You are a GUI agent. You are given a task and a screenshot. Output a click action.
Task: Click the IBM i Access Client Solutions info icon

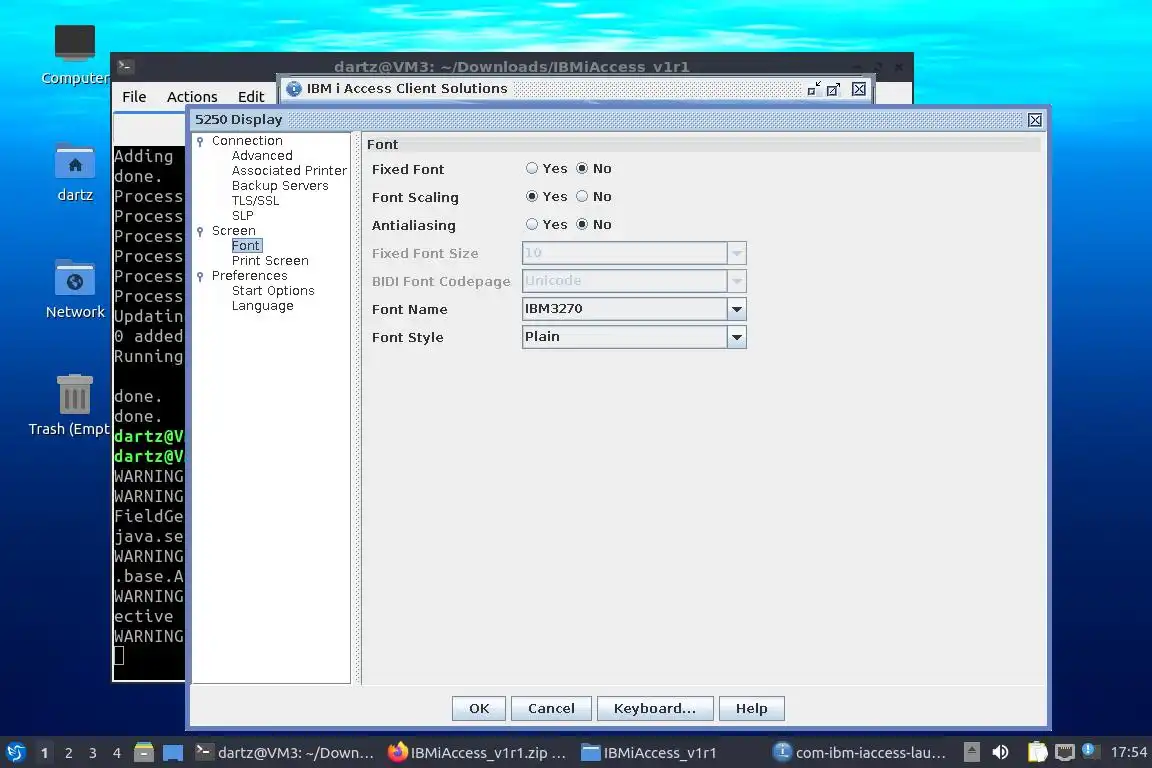pos(294,89)
